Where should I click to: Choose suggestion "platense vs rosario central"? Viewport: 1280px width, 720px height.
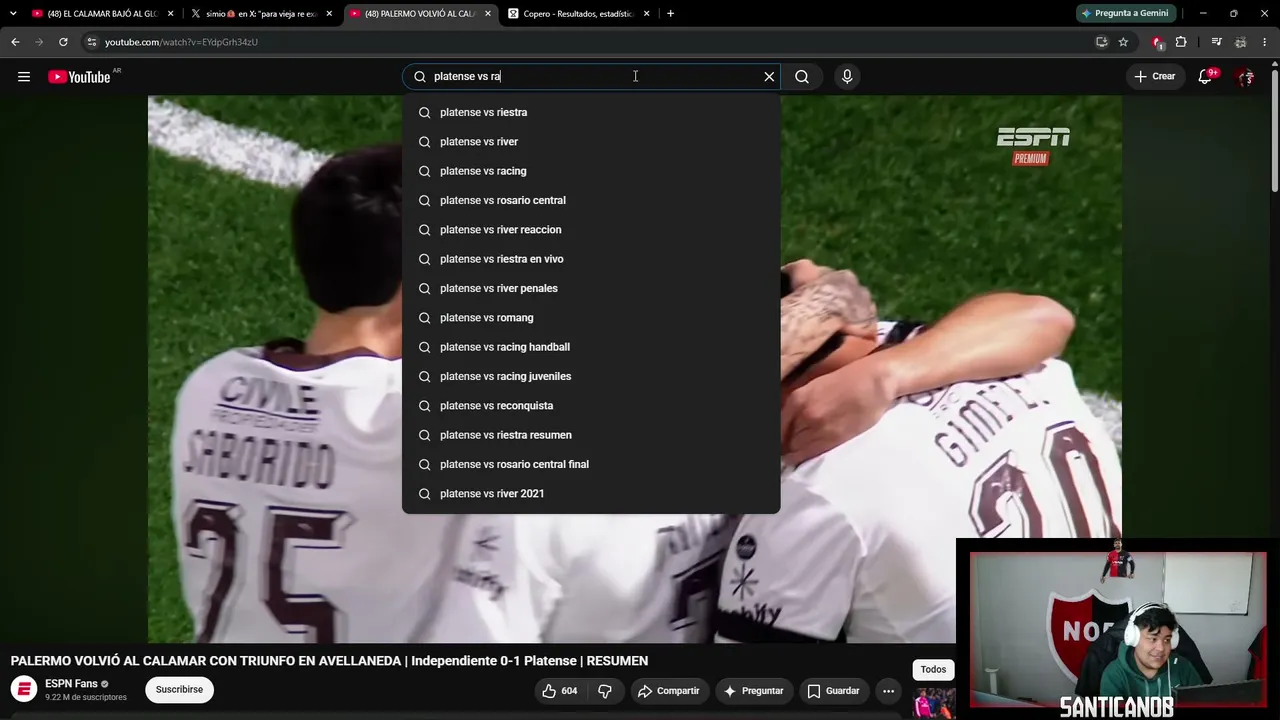click(591, 200)
